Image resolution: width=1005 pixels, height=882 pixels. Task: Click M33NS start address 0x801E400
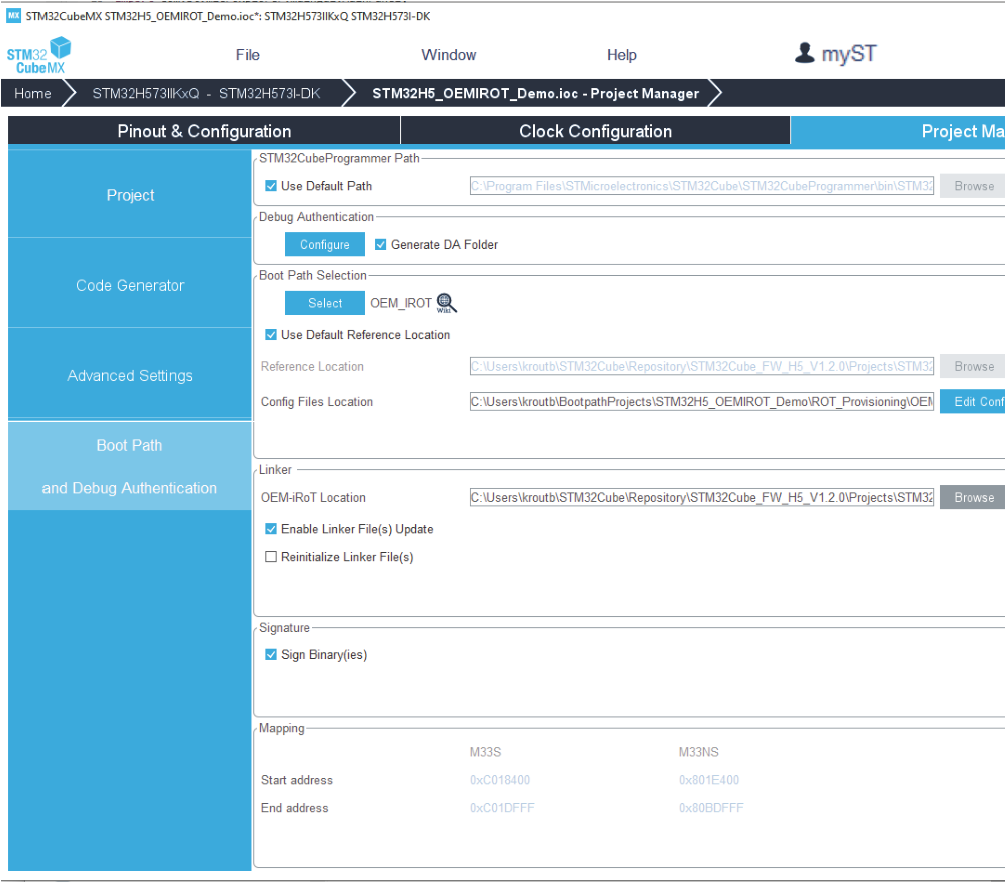coord(709,780)
